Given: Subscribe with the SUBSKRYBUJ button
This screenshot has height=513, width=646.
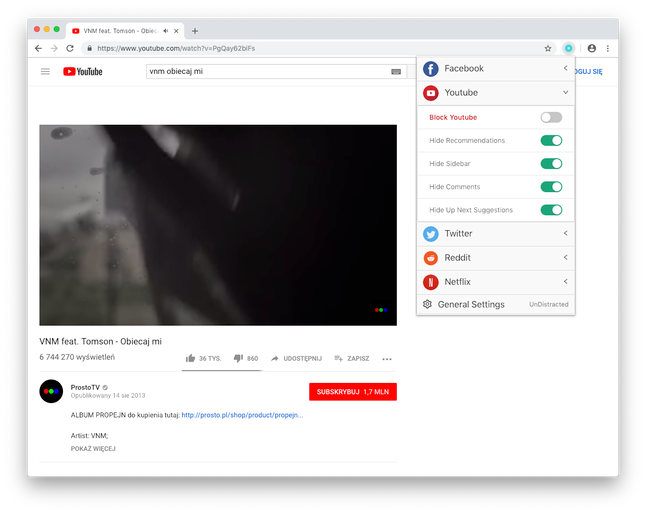Looking at the screenshot, I should (x=353, y=392).
